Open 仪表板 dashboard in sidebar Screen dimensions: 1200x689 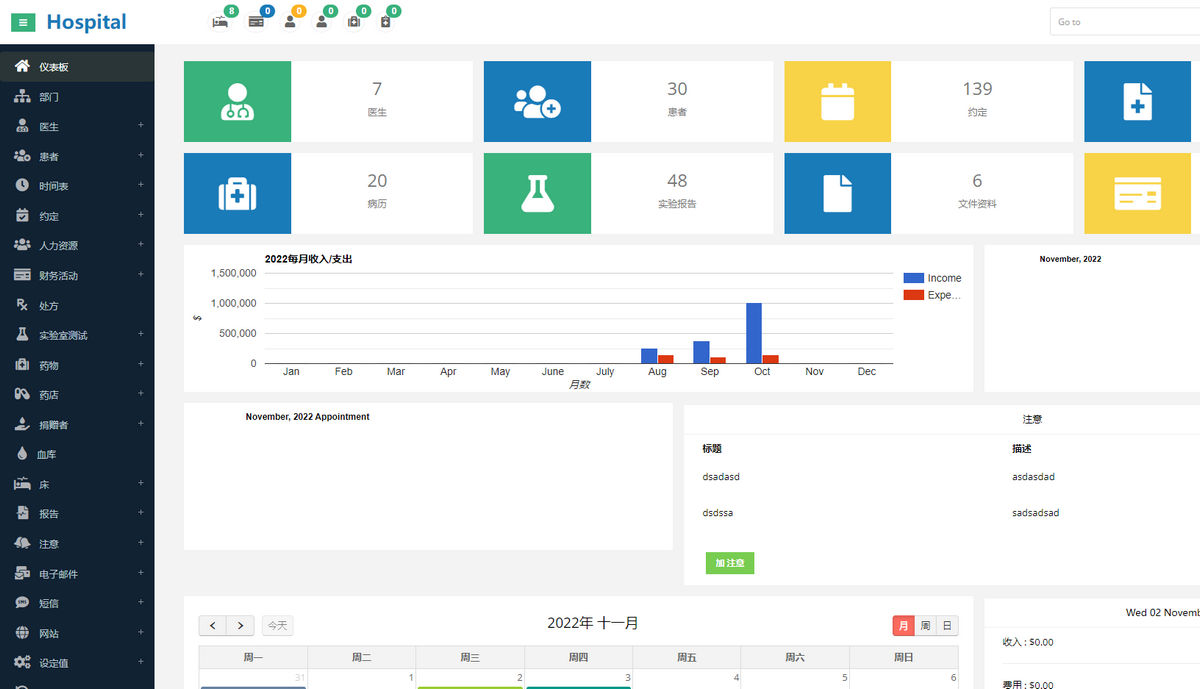[77, 67]
